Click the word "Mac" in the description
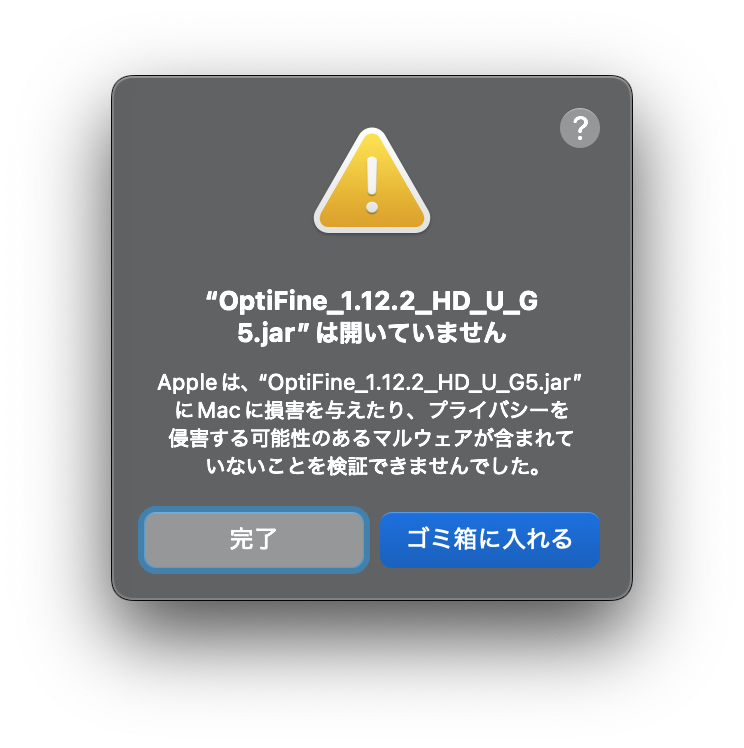Screen dimensions: 744x748 (219, 410)
